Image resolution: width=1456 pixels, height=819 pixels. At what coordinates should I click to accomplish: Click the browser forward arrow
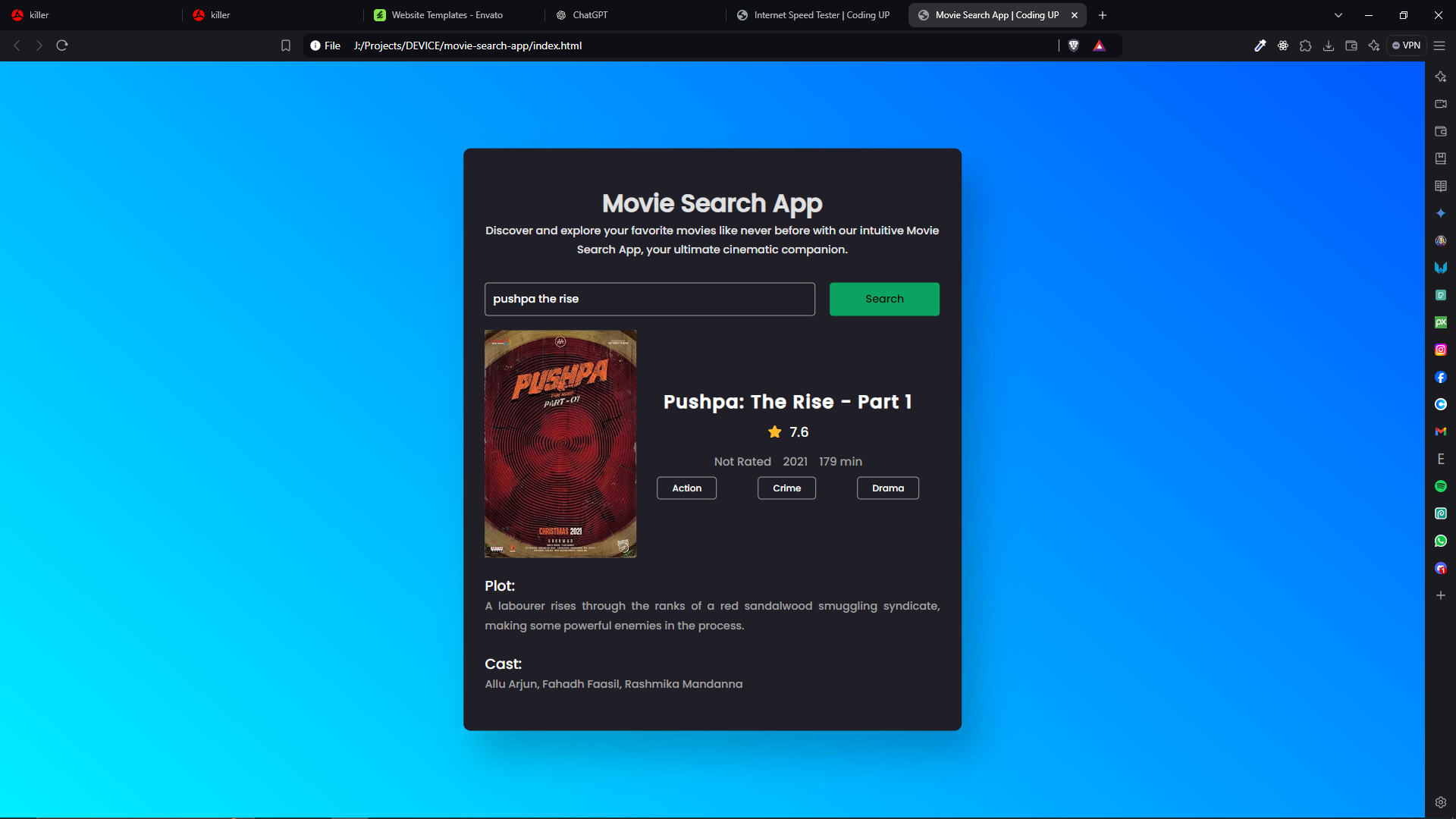[39, 45]
